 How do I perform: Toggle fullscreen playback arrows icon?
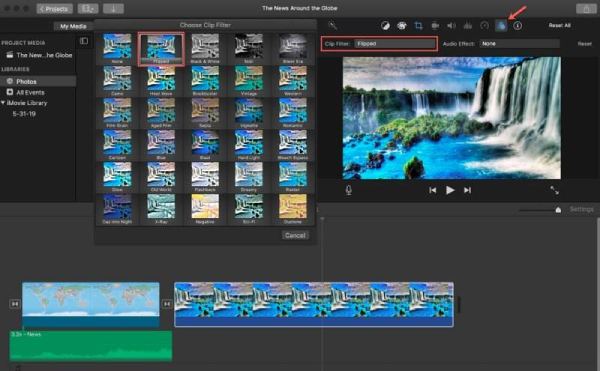[554, 190]
